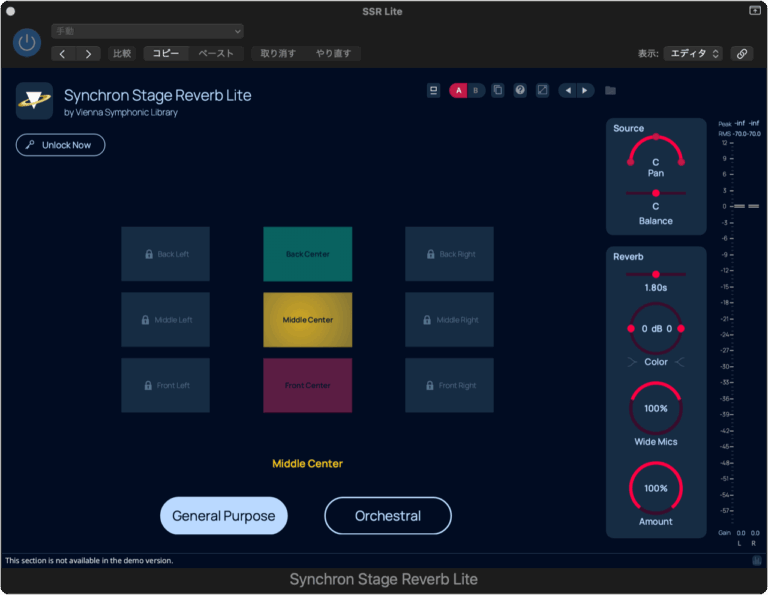Go to previous preset arrow
768x595 pixels.
point(567,90)
